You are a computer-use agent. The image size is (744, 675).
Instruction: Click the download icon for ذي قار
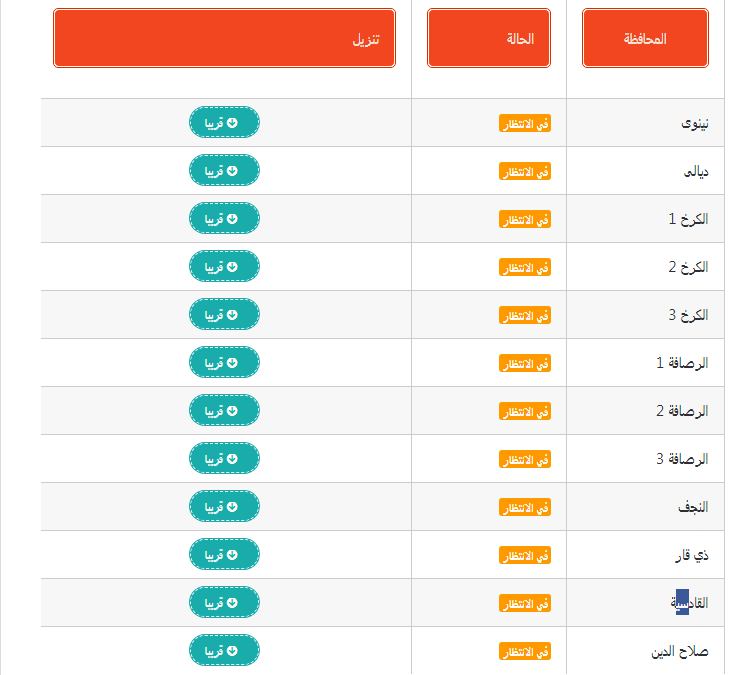[x=232, y=555]
